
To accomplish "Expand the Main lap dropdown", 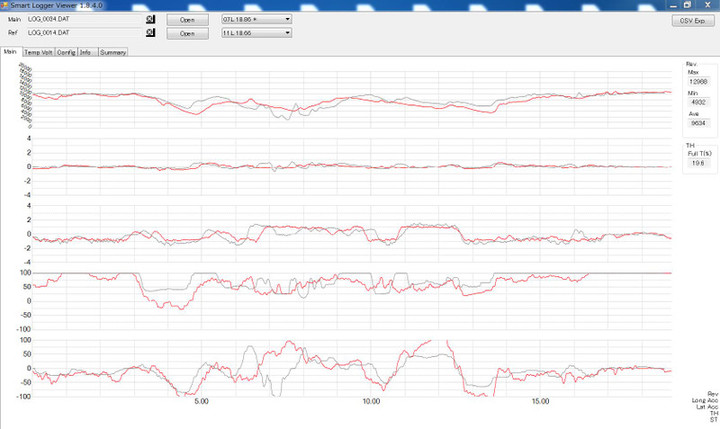I will (287, 19).
